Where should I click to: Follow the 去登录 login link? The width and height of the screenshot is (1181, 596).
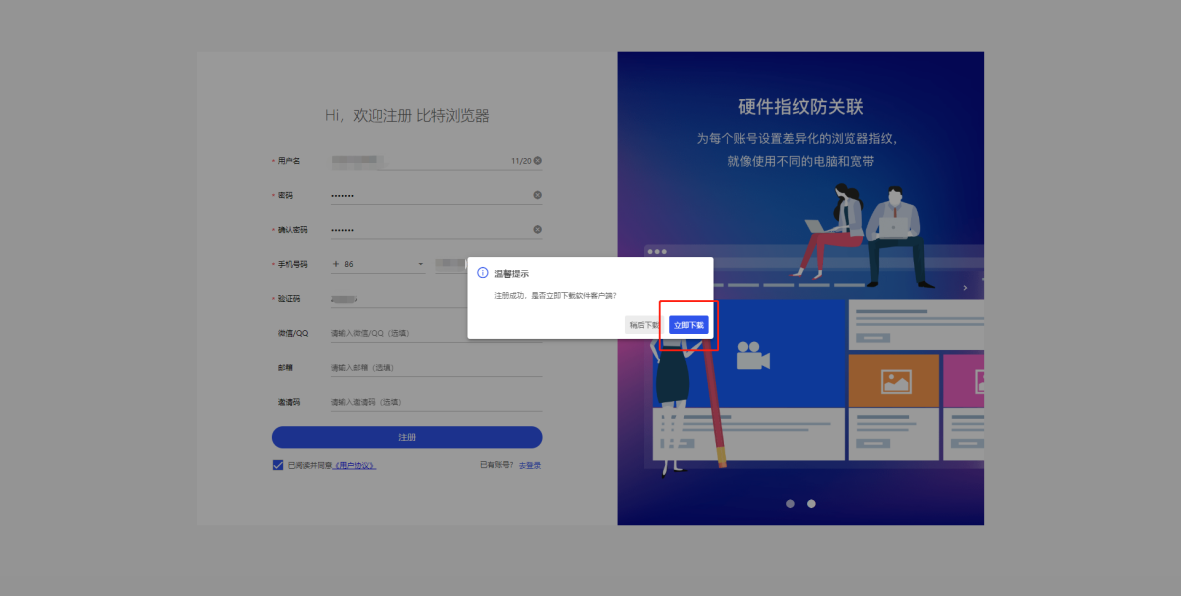click(529, 465)
